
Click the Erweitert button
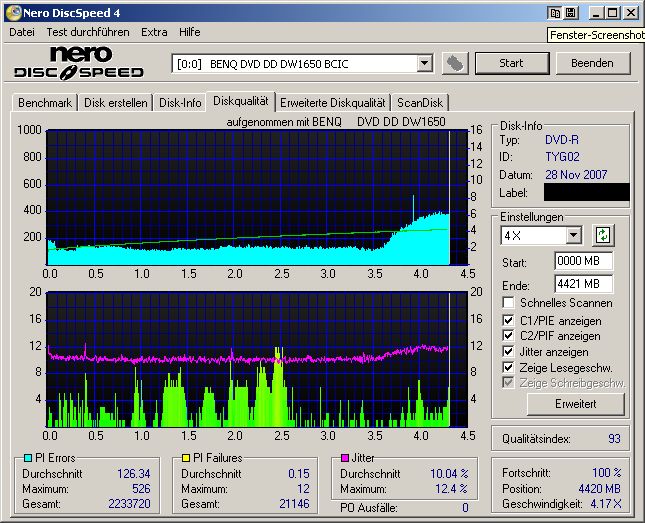575,404
